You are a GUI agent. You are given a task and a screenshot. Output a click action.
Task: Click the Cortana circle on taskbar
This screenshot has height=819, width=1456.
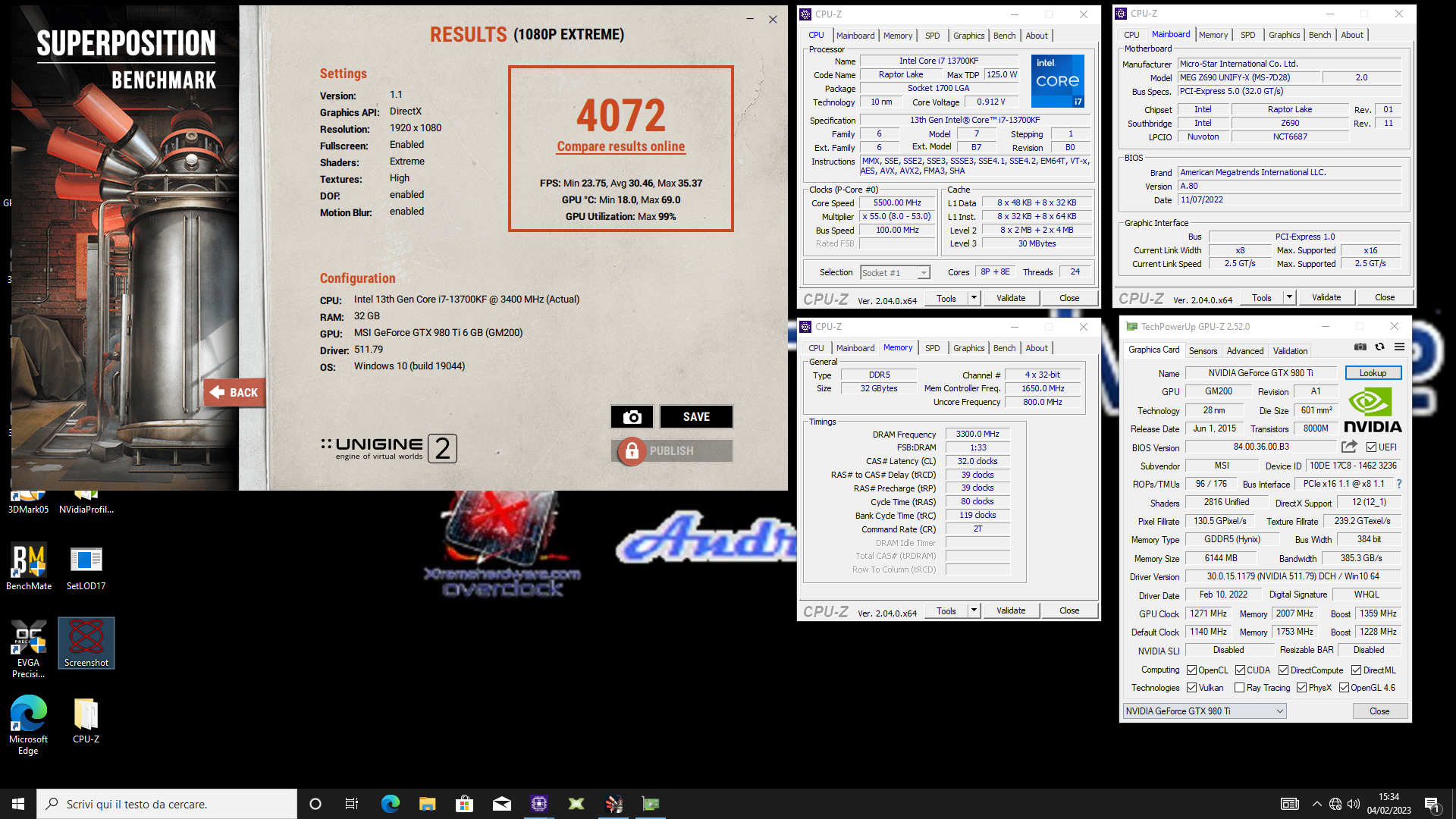pyautogui.click(x=315, y=804)
